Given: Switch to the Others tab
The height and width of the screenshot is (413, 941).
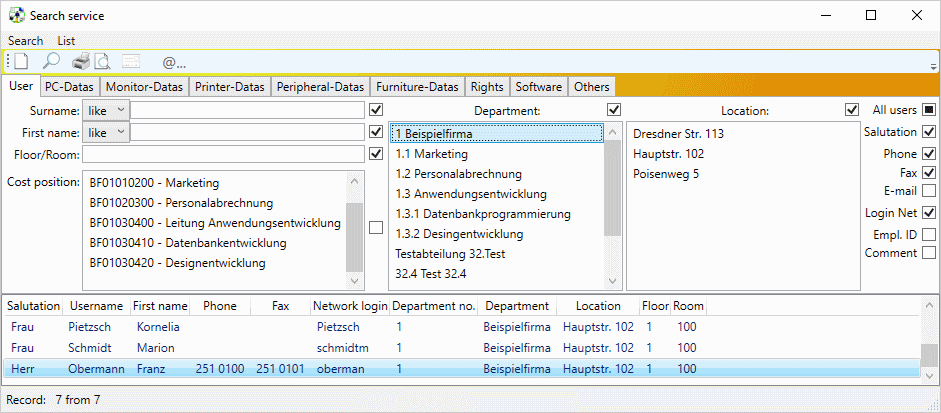Looking at the screenshot, I should click(x=592, y=87).
